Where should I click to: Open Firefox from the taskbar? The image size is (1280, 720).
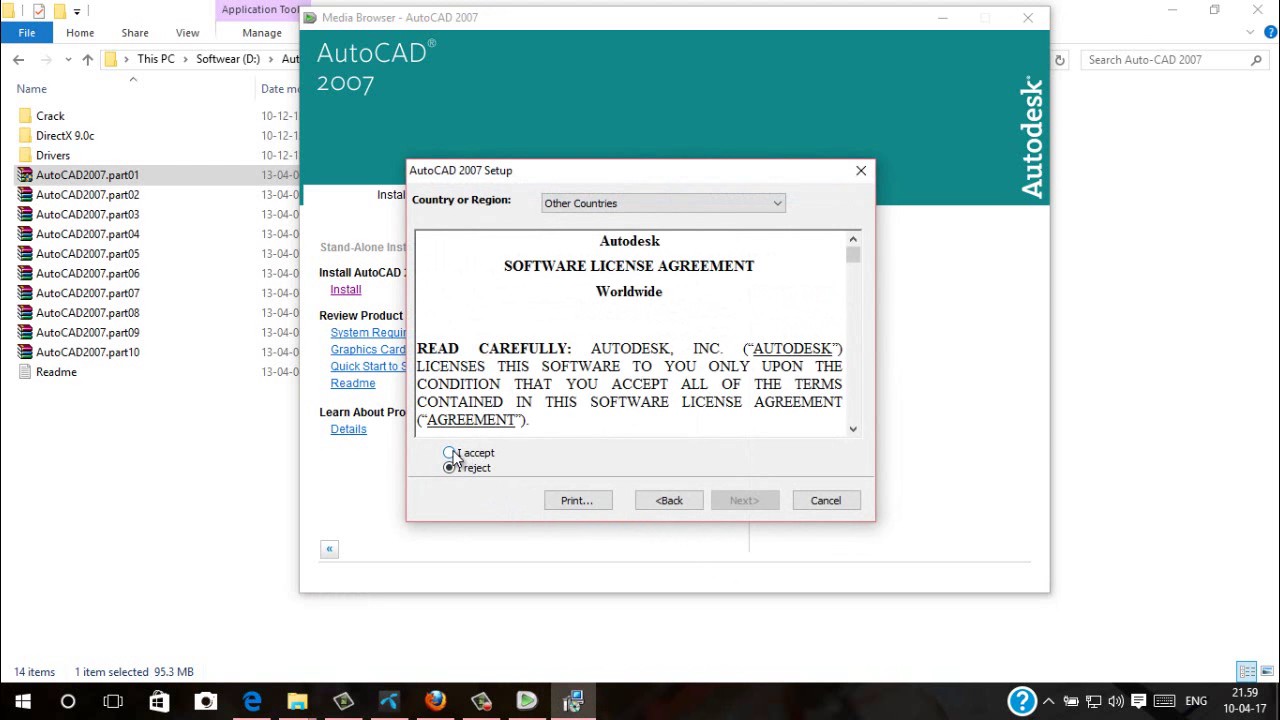tap(435, 701)
